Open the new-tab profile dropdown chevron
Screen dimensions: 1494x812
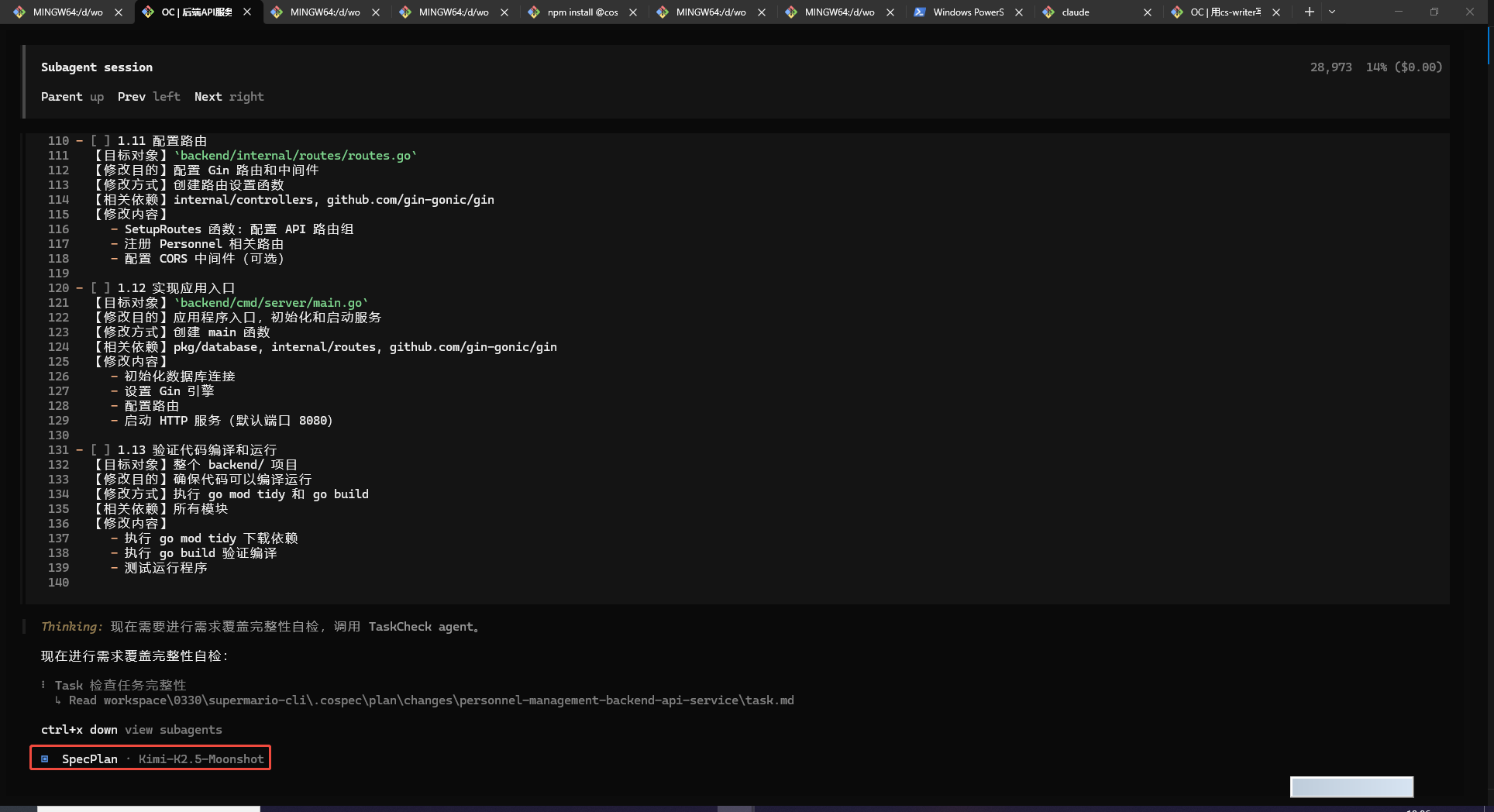click(1332, 12)
